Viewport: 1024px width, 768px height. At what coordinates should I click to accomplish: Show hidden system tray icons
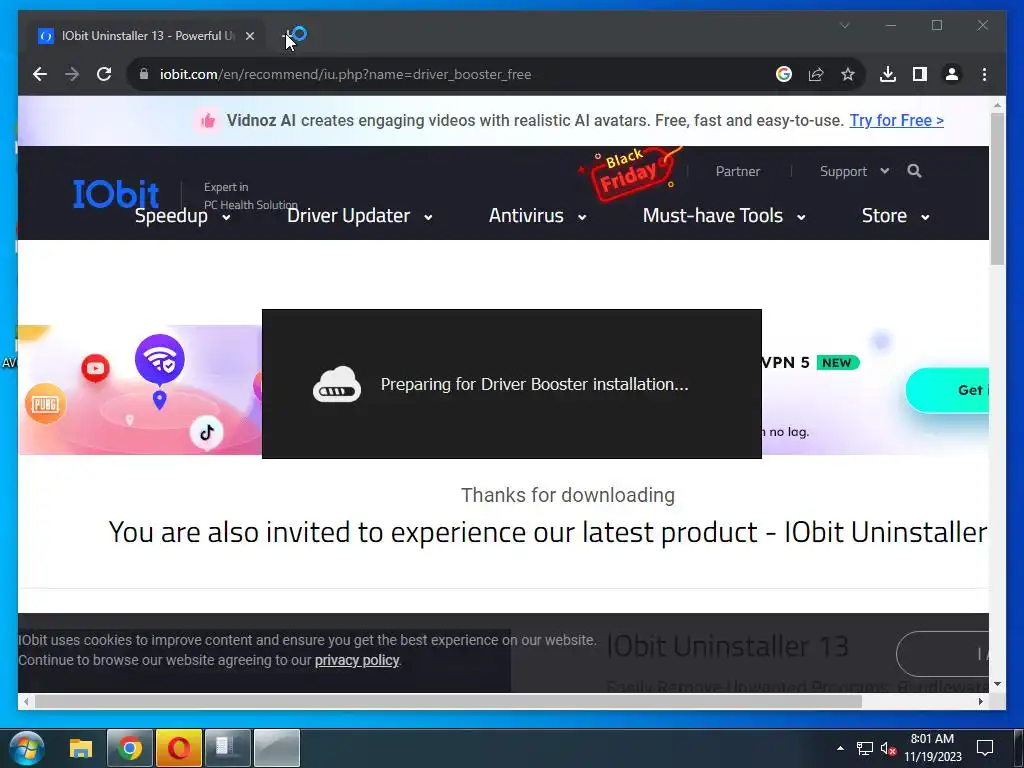(x=840, y=748)
